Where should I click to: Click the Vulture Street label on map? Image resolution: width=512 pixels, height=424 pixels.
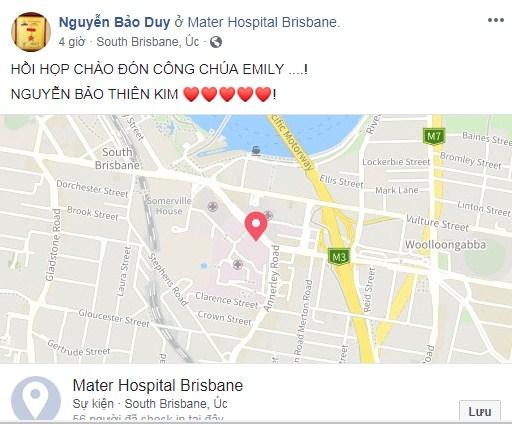(x=437, y=223)
